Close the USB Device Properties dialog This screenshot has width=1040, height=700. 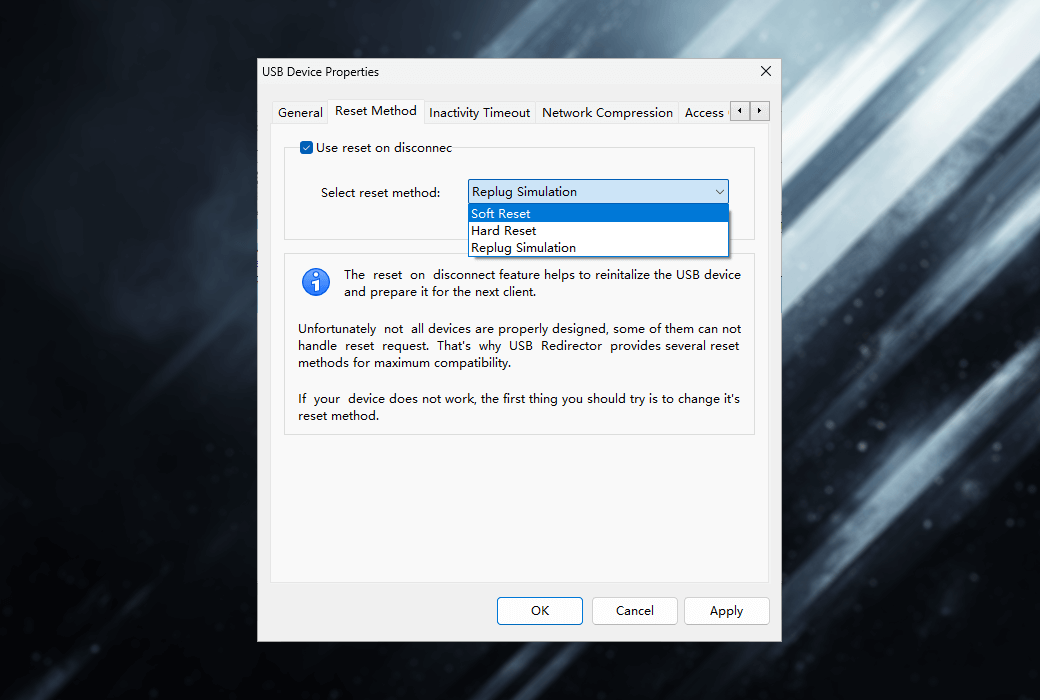pyautogui.click(x=766, y=72)
